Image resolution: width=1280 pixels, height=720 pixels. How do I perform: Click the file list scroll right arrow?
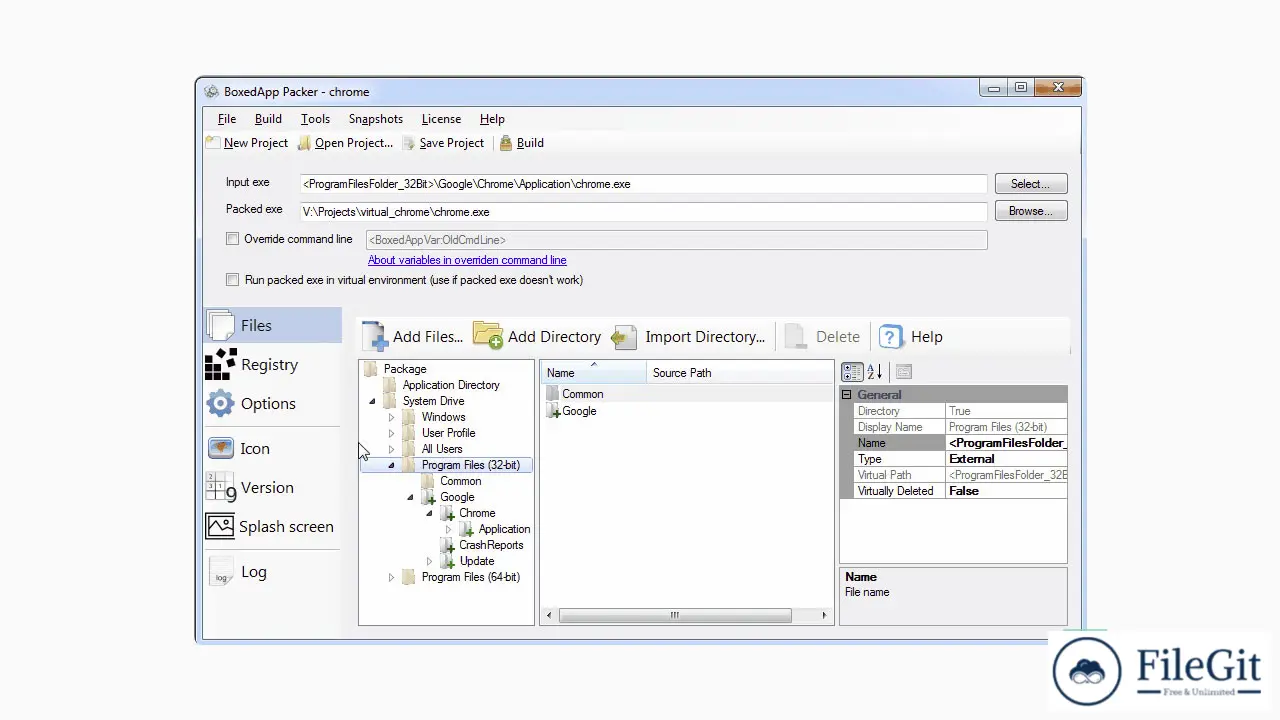[826, 616]
